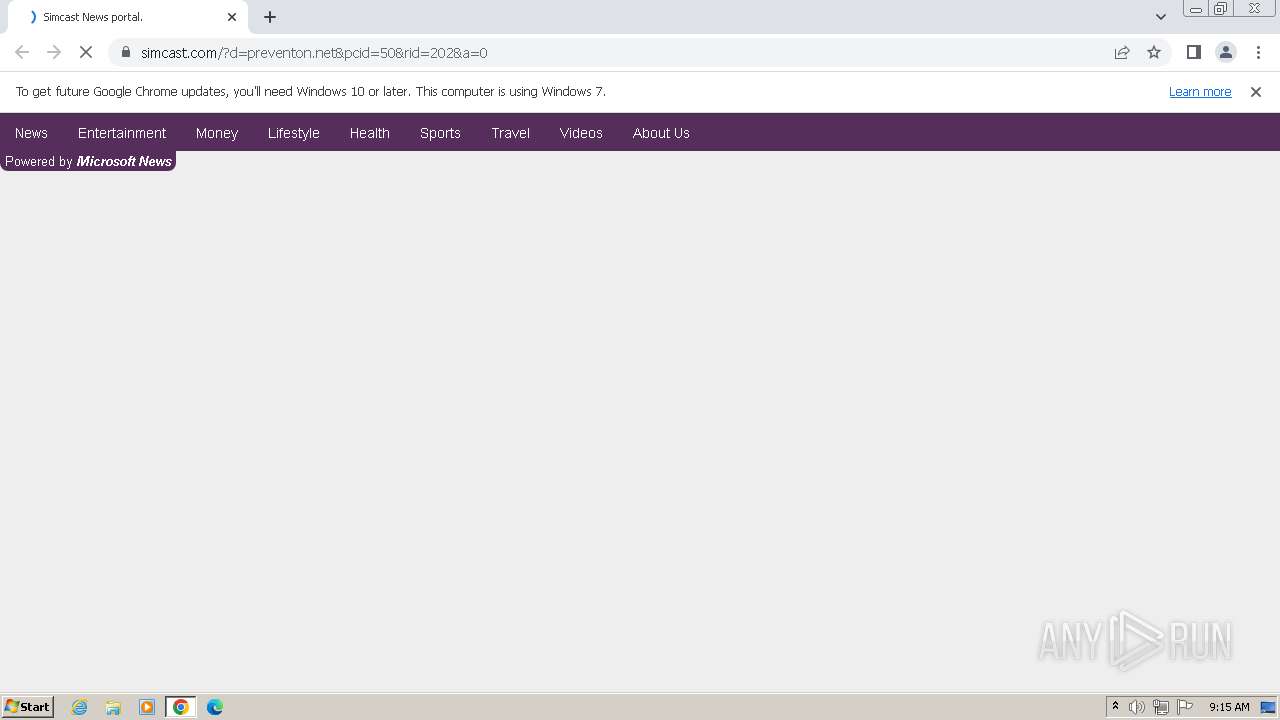The image size is (1280, 720).
Task: Dismiss the Chrome update notice
Action: pyautogui.click(x=1256, y=92)
